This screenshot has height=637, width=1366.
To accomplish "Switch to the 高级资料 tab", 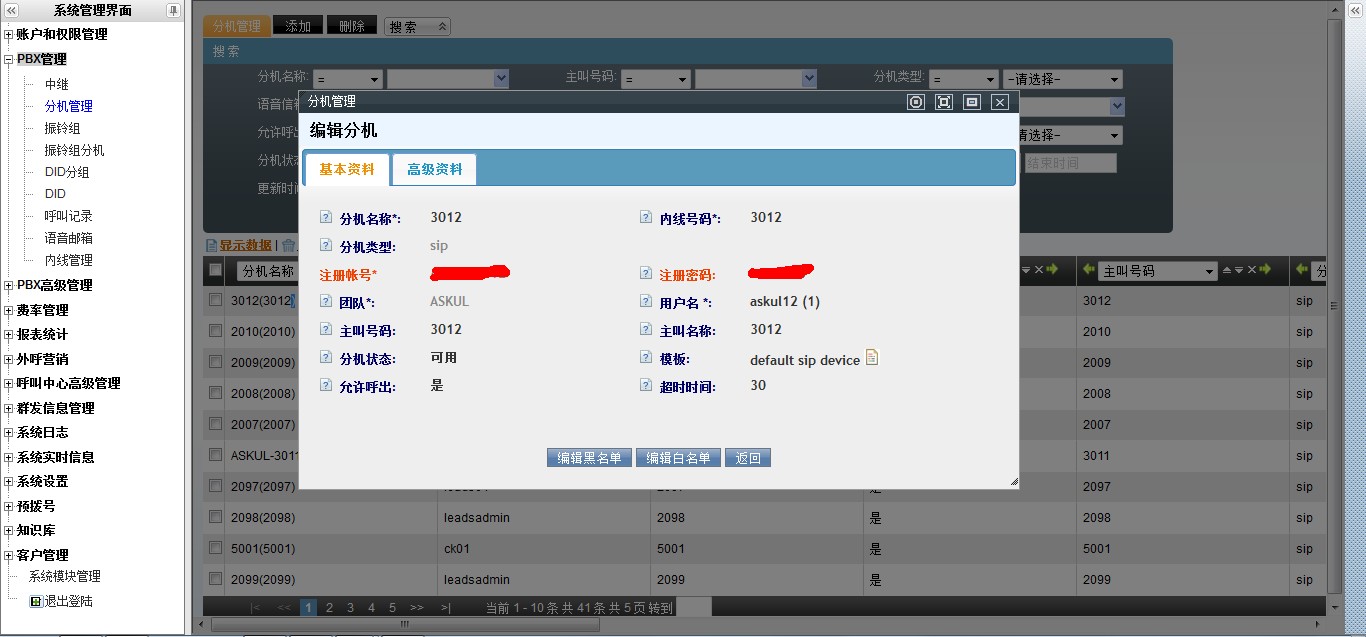I will [x=434, y=170].
